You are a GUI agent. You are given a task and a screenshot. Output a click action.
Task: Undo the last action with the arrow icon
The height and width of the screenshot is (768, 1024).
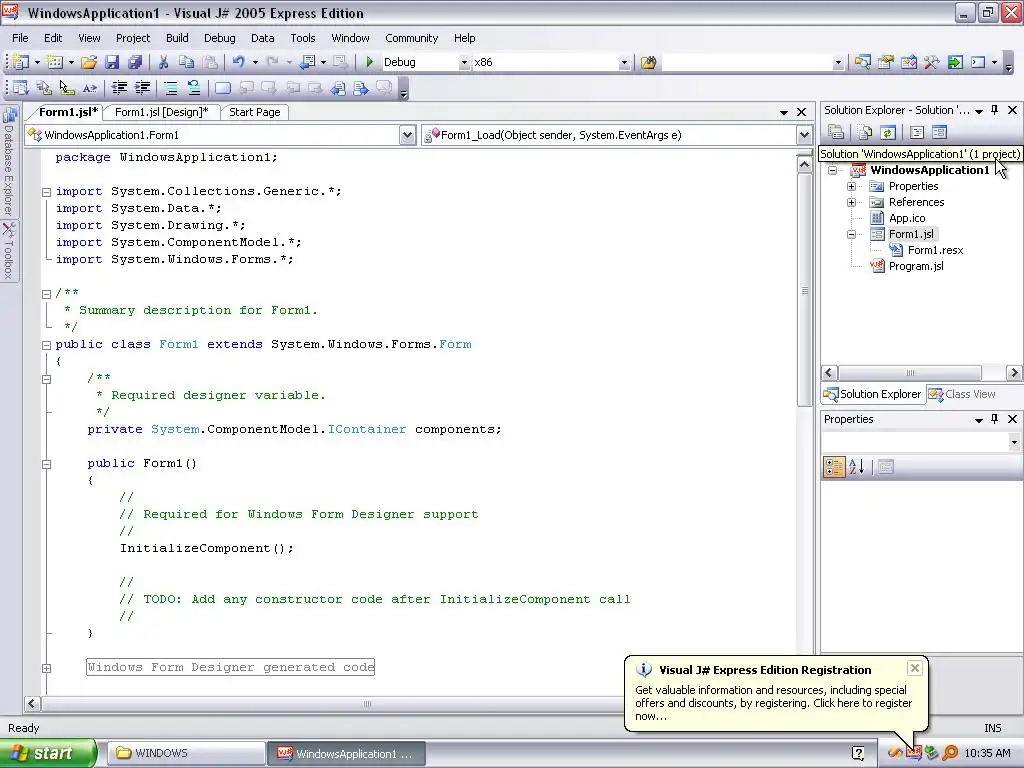pos(239,62)
